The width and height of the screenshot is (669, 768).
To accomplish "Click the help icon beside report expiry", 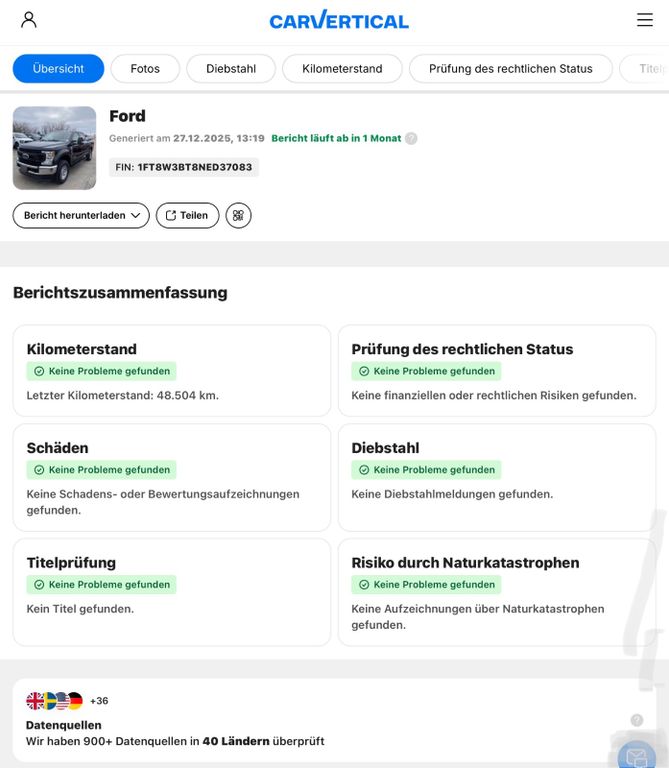I will (x=411, y=139).
